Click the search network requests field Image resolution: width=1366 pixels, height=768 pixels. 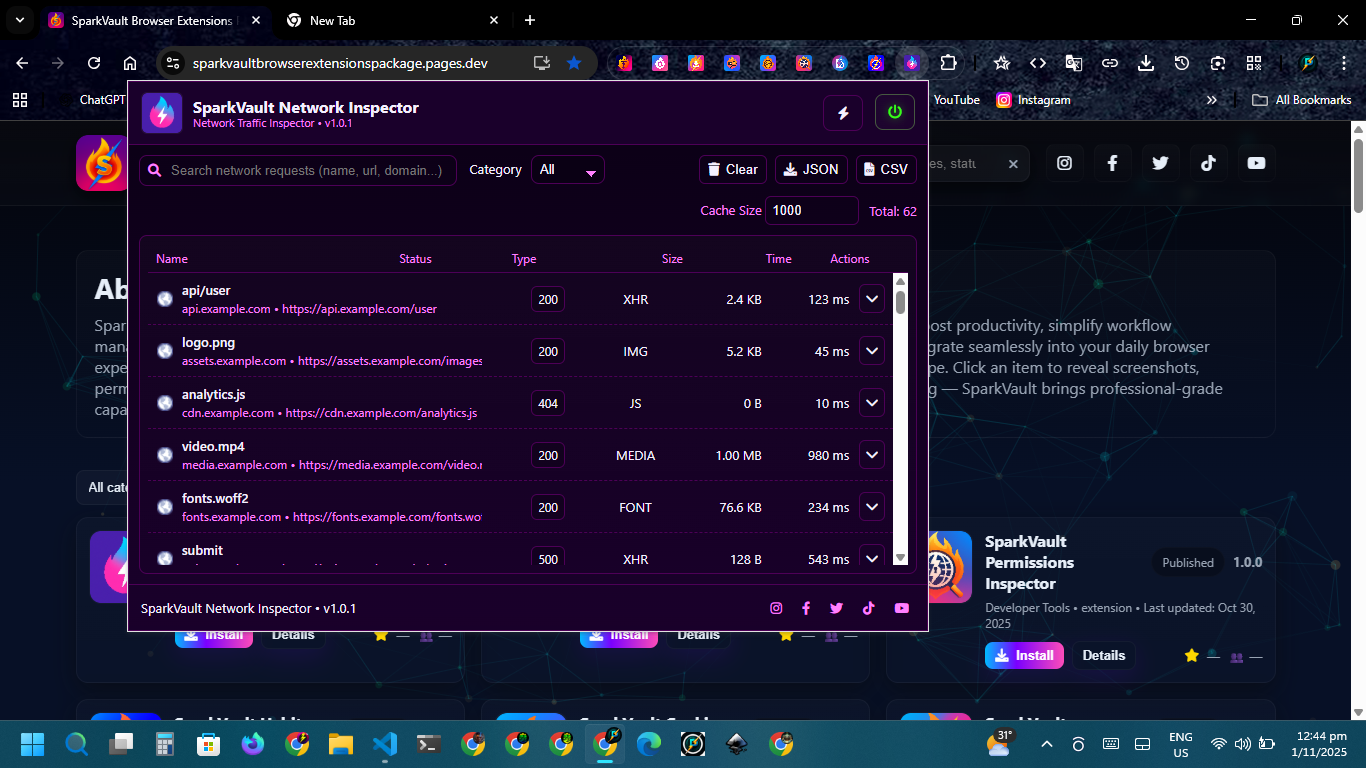305,171
